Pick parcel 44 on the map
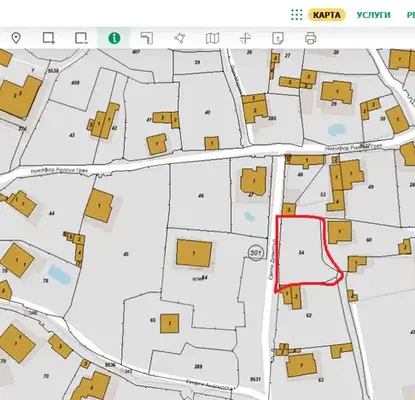Viewport: 415px width, 400px height. tap(51, 213)
